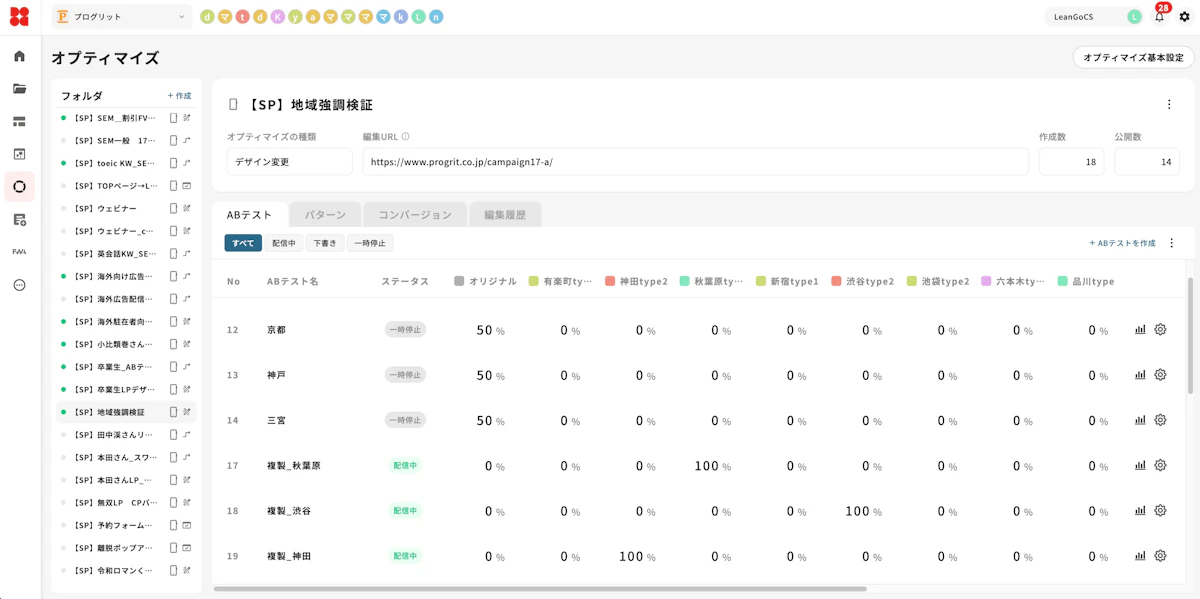The image size is (1200, 599).
Task: Filter AB tests by 一時停止
Action: [x=371, y=243]
